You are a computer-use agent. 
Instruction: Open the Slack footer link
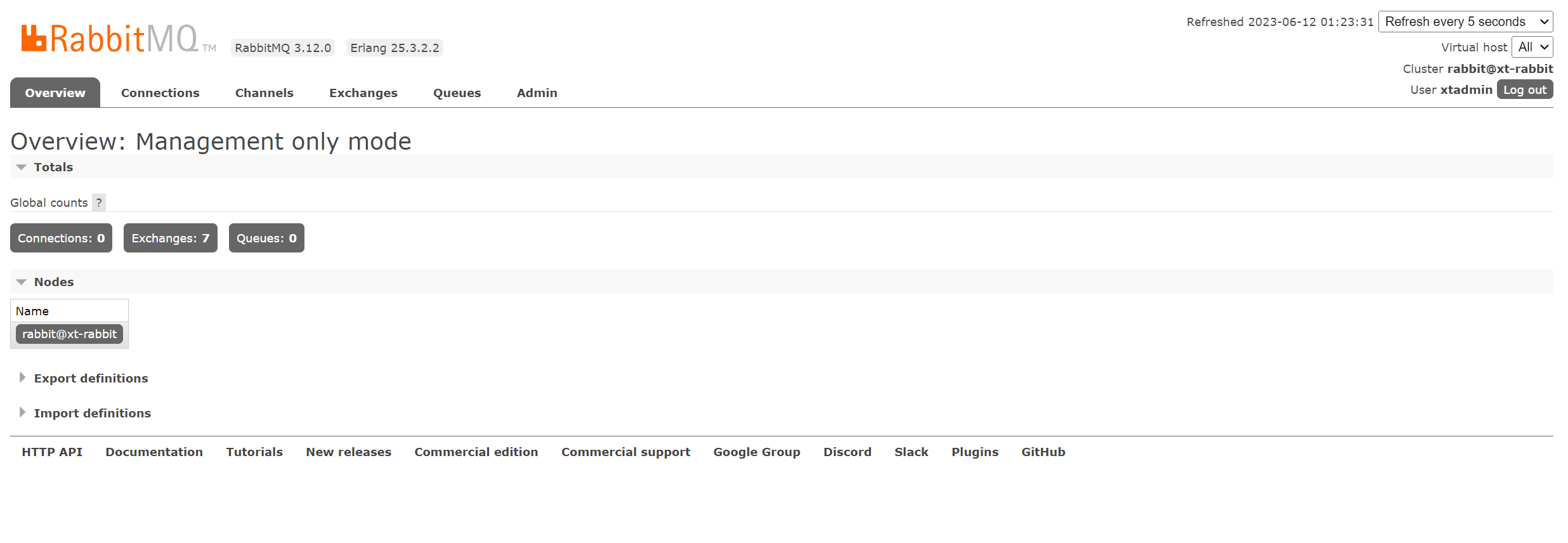point(911,452)
